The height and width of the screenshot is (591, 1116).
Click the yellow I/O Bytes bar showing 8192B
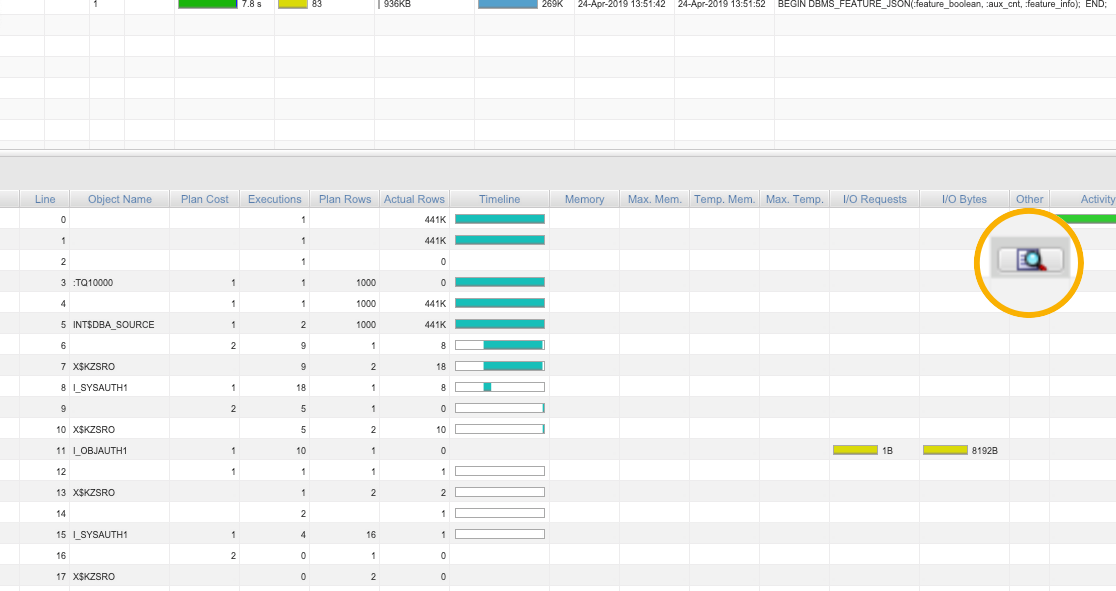945,450
